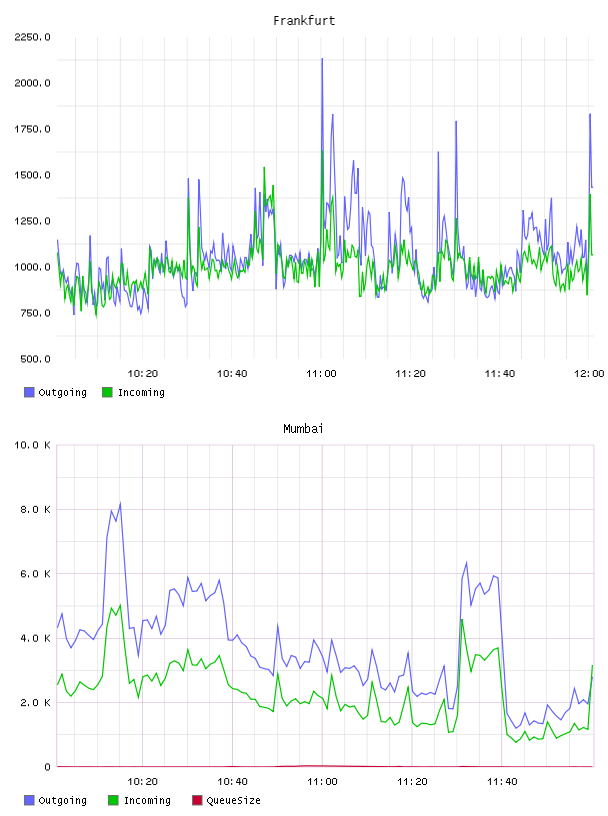The height and width of the screenshot is (816, 608).
Task: Click the 10:40 time label under Mumbai chart
Action: click(x=233, y=782)
